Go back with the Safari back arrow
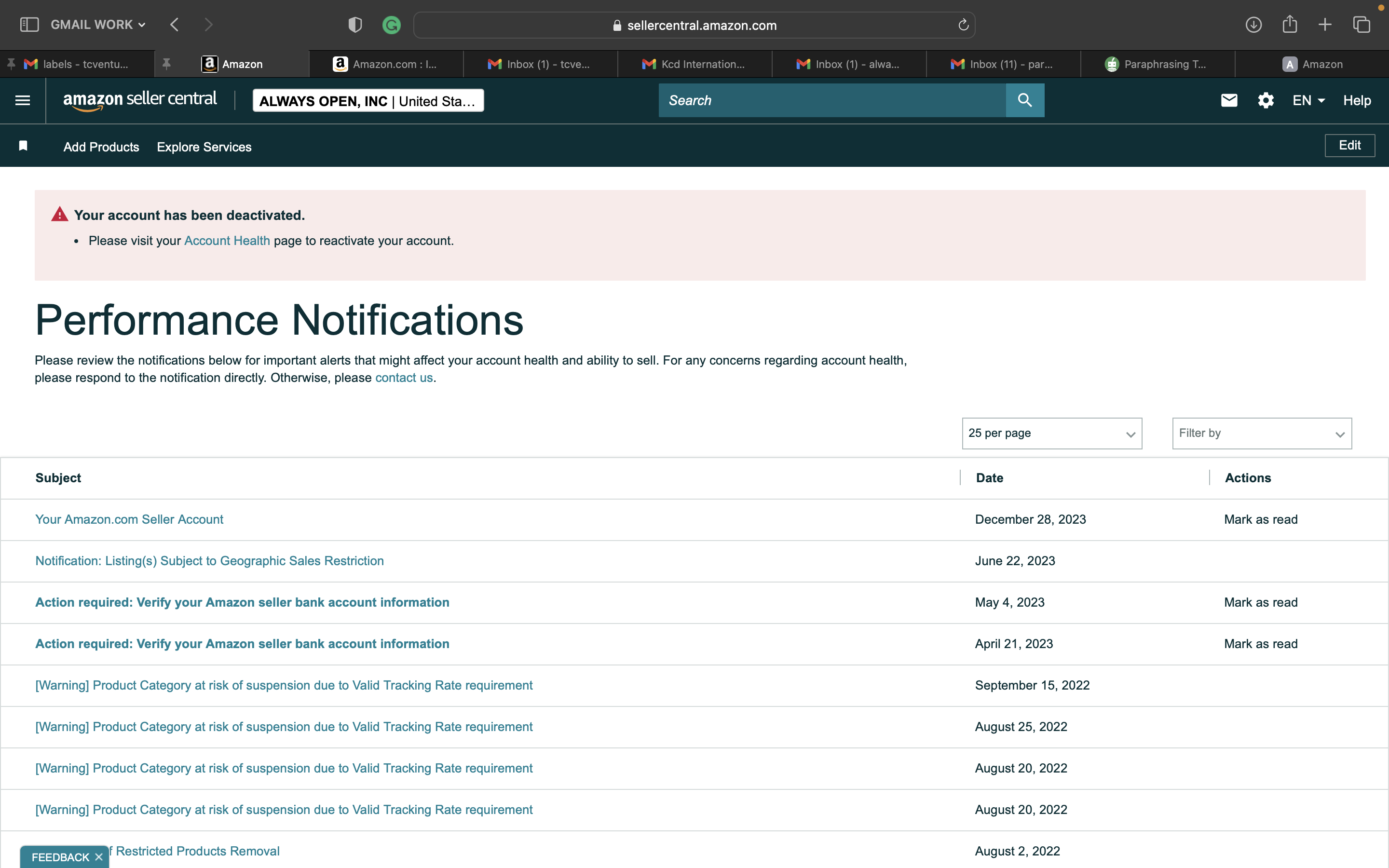 [175, 25]
